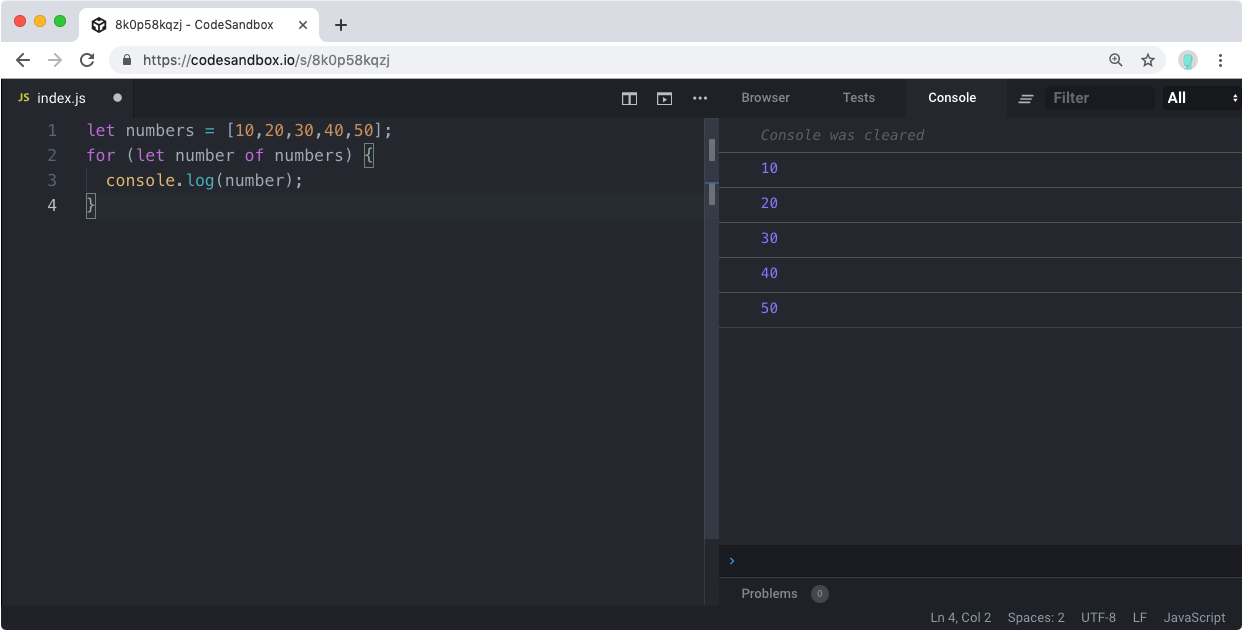Click Ln 4, Col 2 in status bar

[x=960, y=618]
